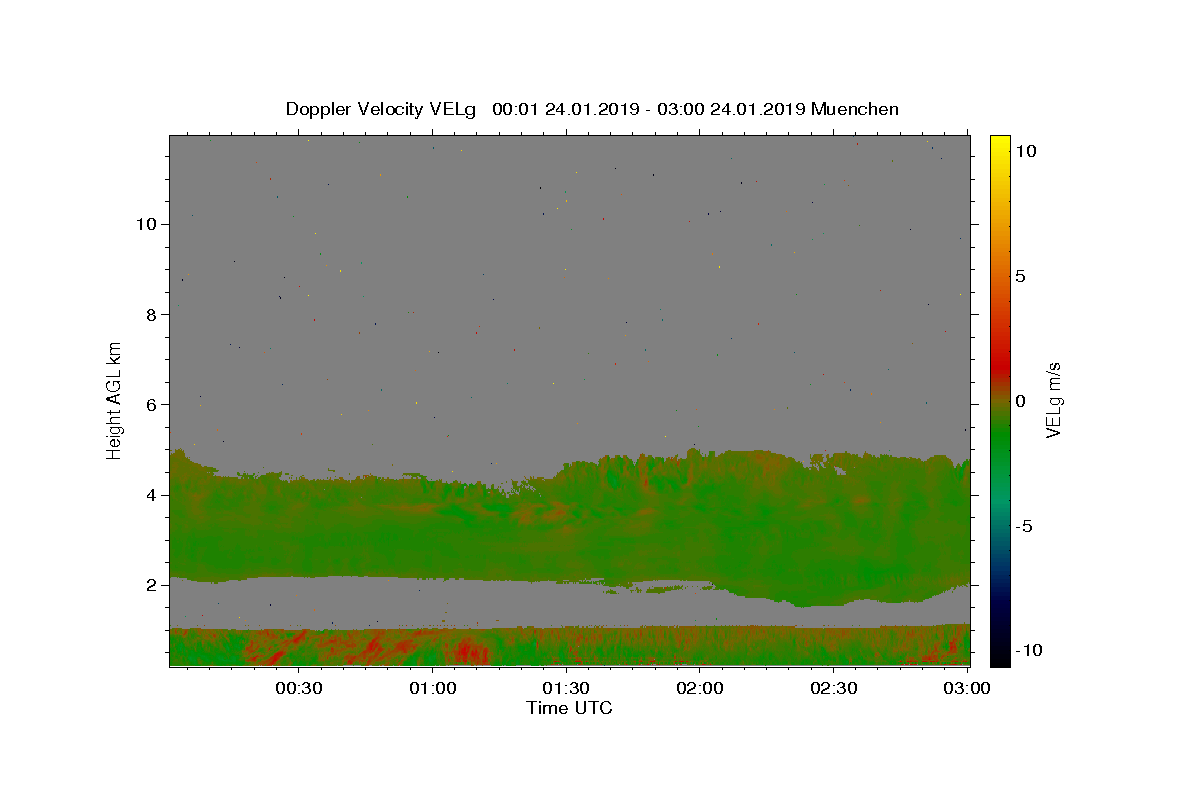The height and width of the screenshot is (800, 1200).
Task: Click the 03:00 time tick label
Action: [967, 688]
